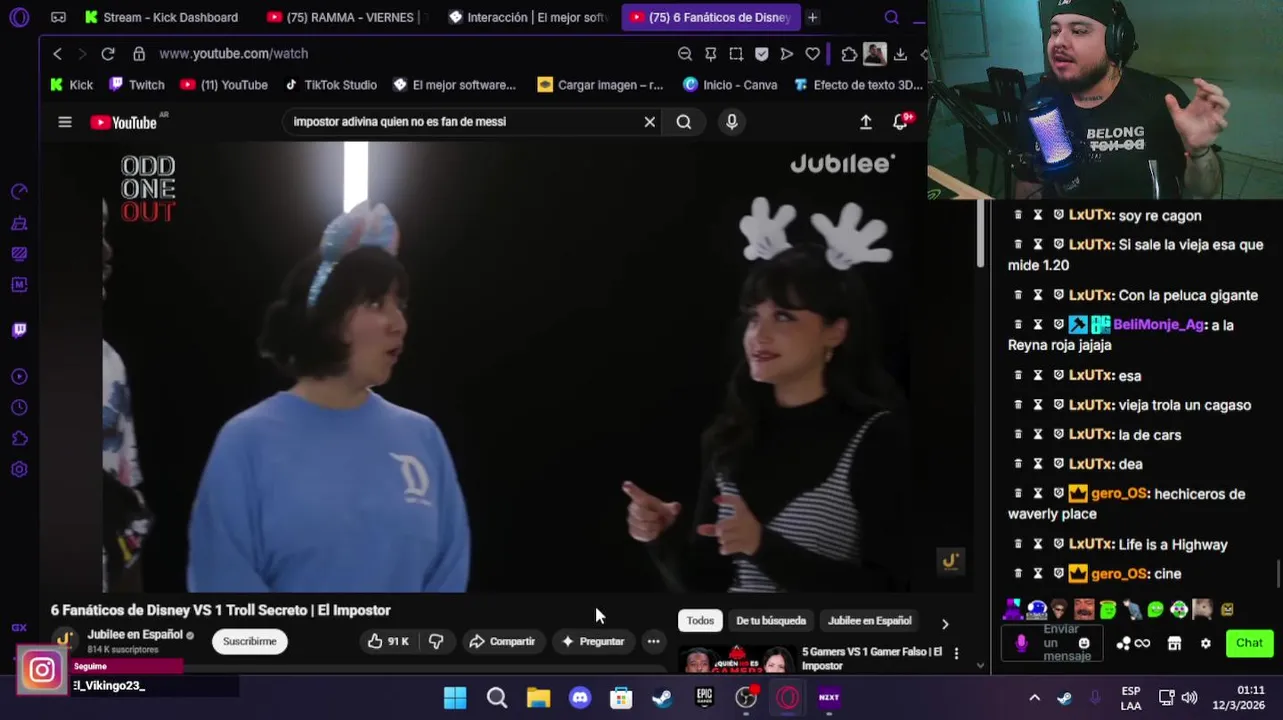The width and height of the screenshot is (1283, 720).
Task: Go to the YouTube home logo
Action: (124, 122)
